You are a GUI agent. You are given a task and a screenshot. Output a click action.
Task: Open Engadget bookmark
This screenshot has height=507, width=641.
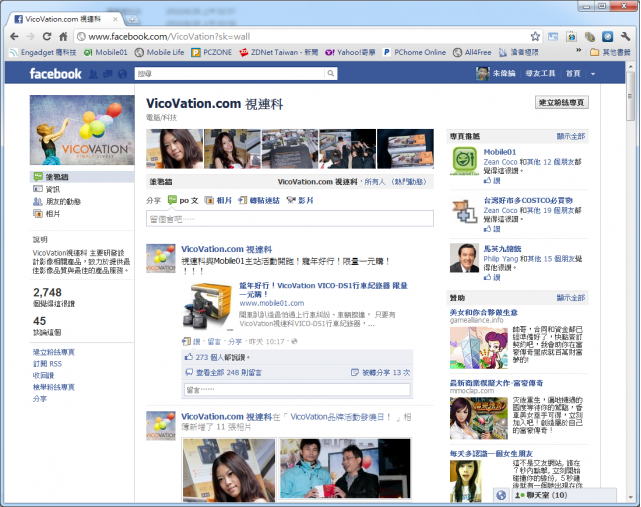coord(43,52)
